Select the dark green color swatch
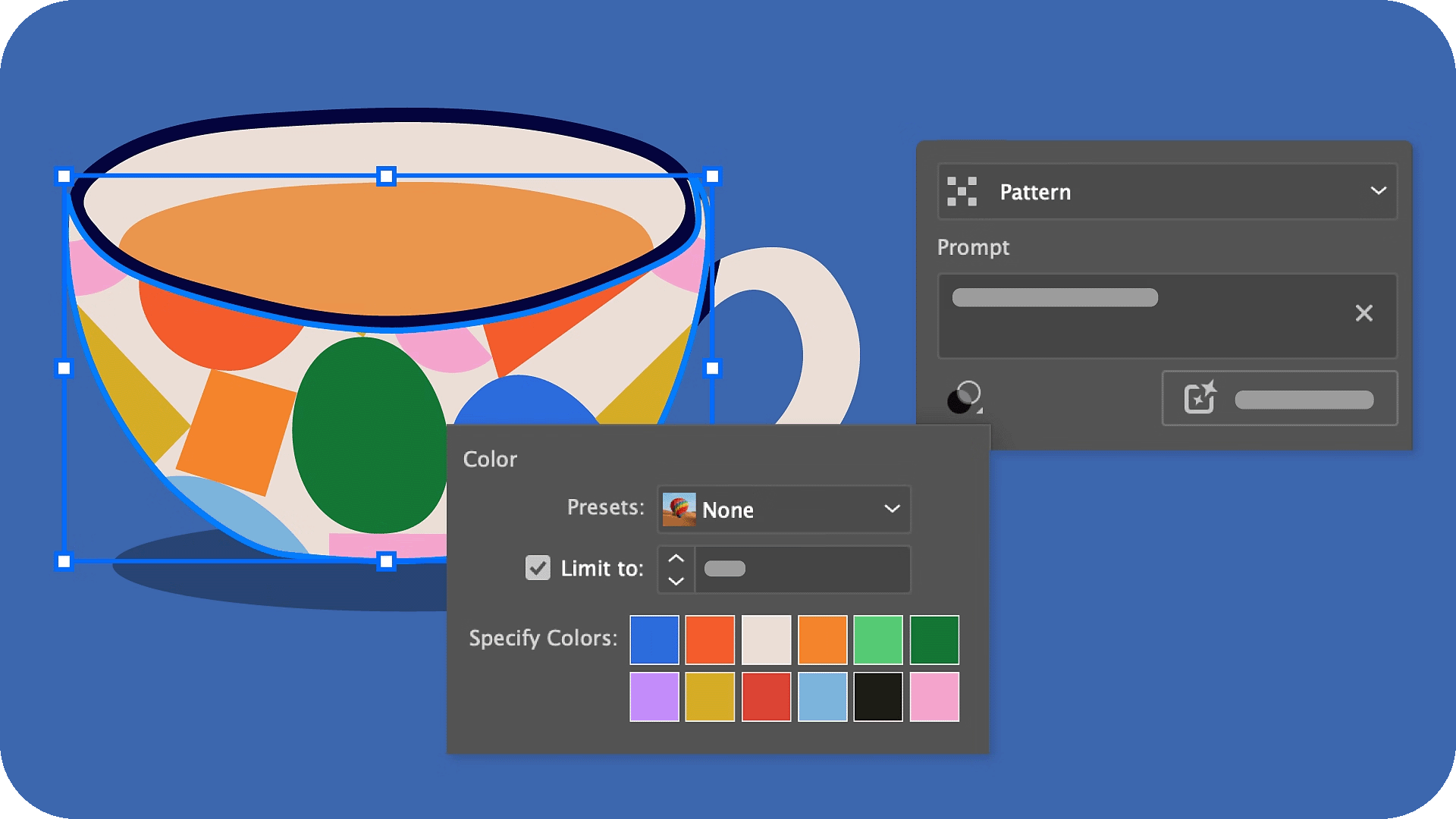1456x819 pixels. click(934, 640)
